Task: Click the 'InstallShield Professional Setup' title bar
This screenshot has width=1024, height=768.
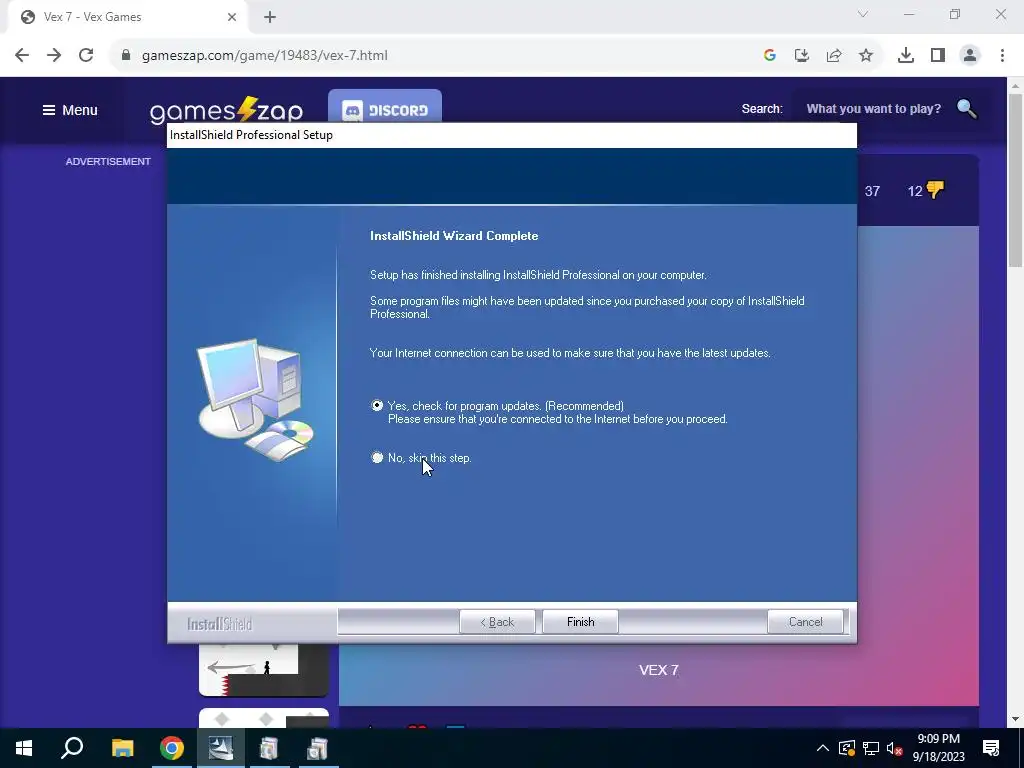Action: pos(512,135)
